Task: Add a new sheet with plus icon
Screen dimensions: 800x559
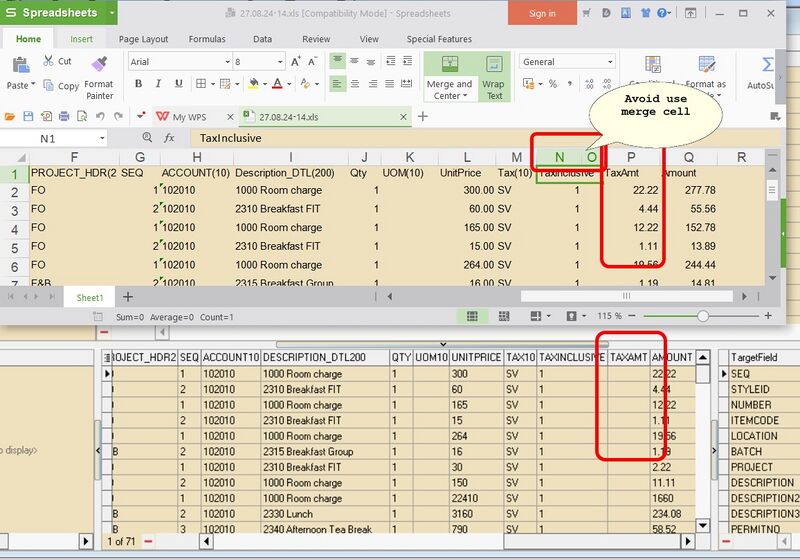Action: (127, 297)
